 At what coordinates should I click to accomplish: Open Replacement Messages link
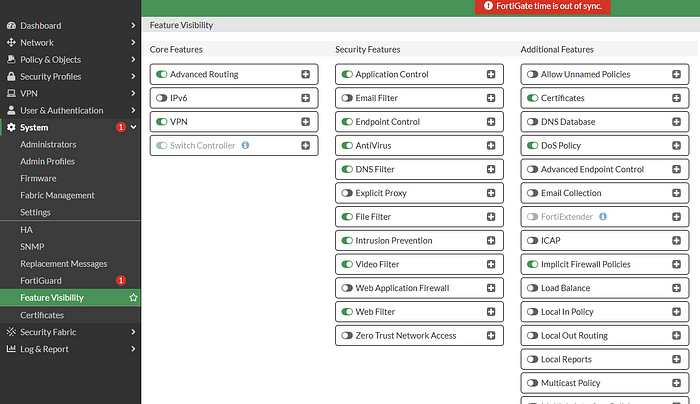[x=63, y=264]
